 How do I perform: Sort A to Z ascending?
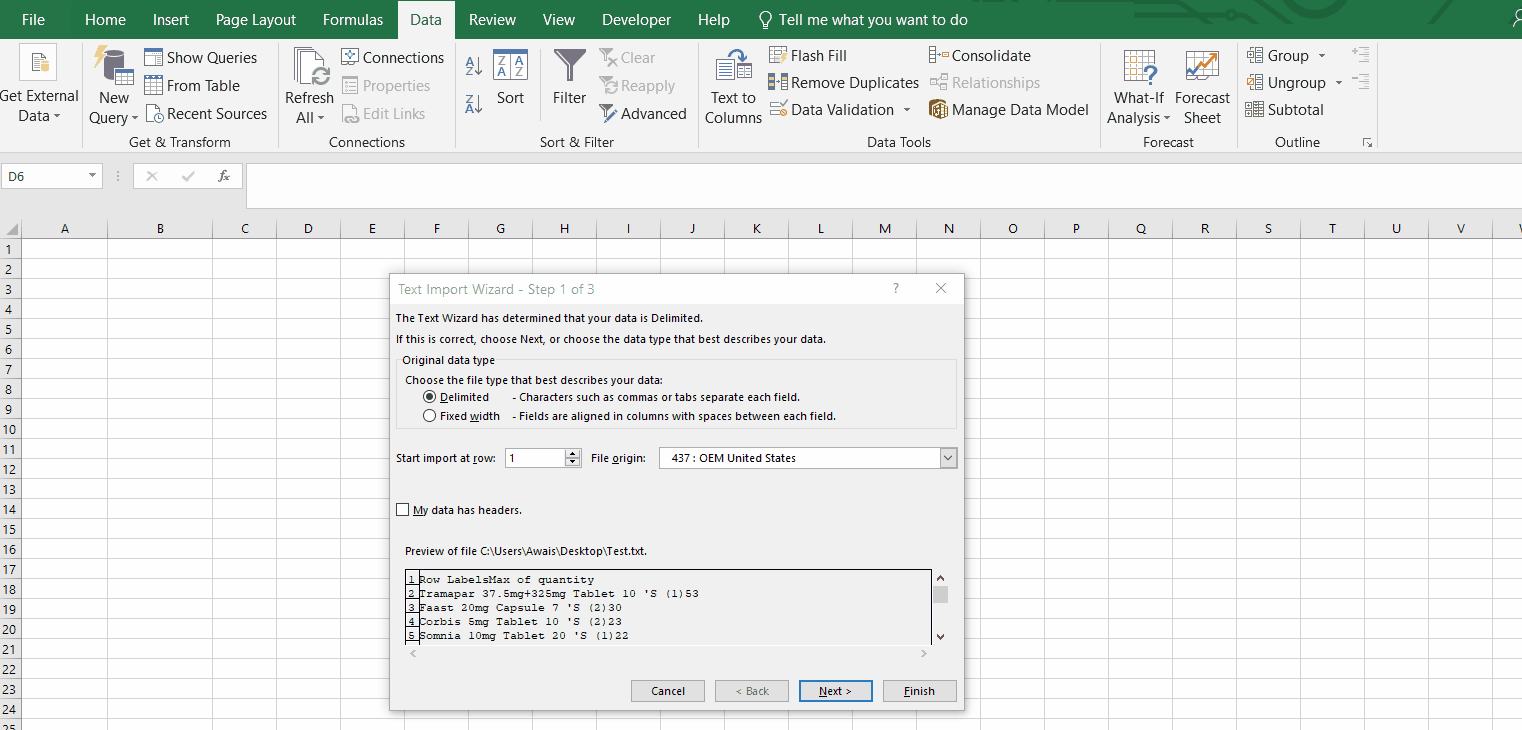(474, 66)
